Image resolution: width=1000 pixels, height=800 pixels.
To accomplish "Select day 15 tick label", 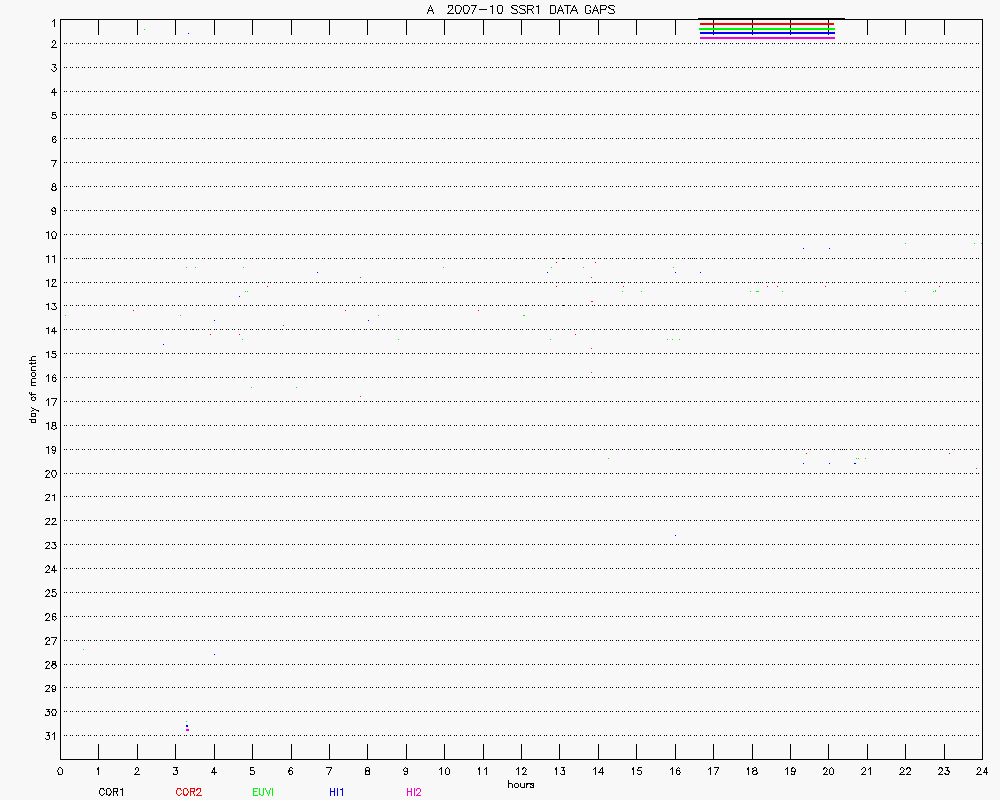I will pos(50,354).
